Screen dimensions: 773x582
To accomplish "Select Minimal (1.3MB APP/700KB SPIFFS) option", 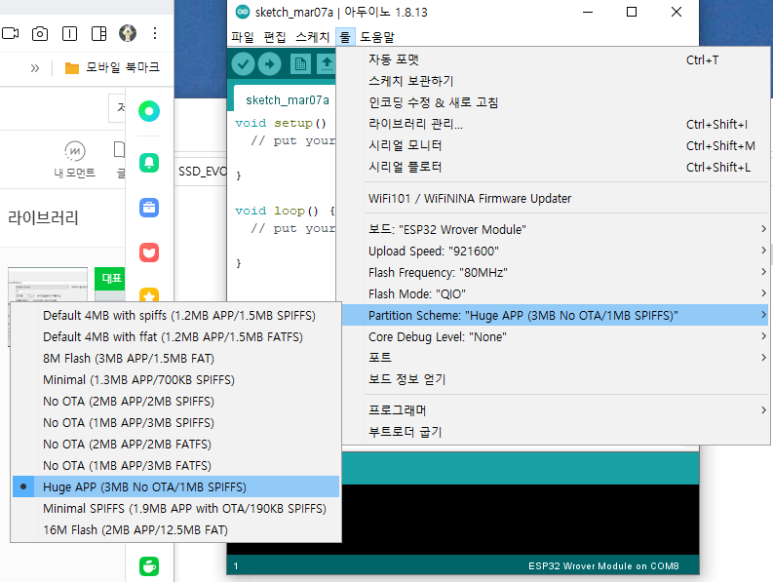I will coord(176,380).
